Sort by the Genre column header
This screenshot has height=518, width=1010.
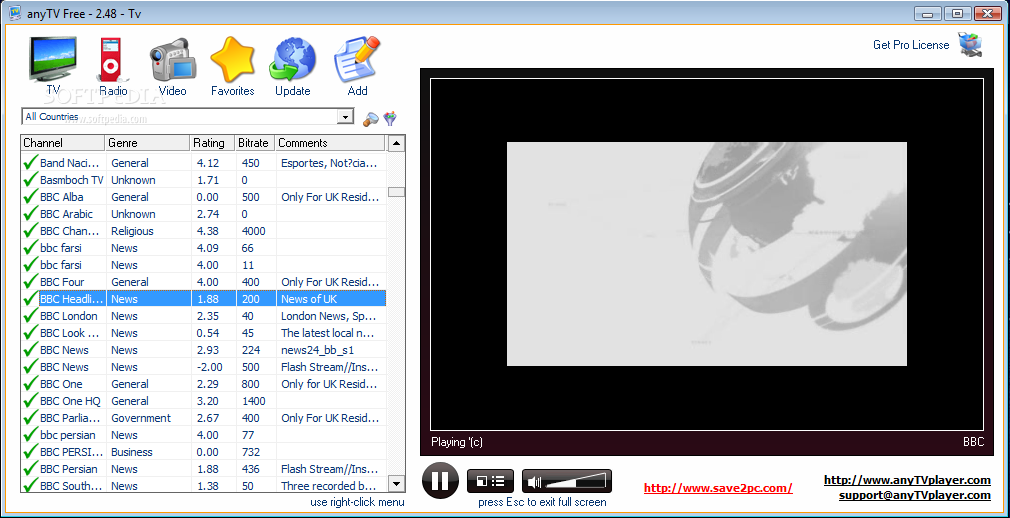[x=148, y=143]
